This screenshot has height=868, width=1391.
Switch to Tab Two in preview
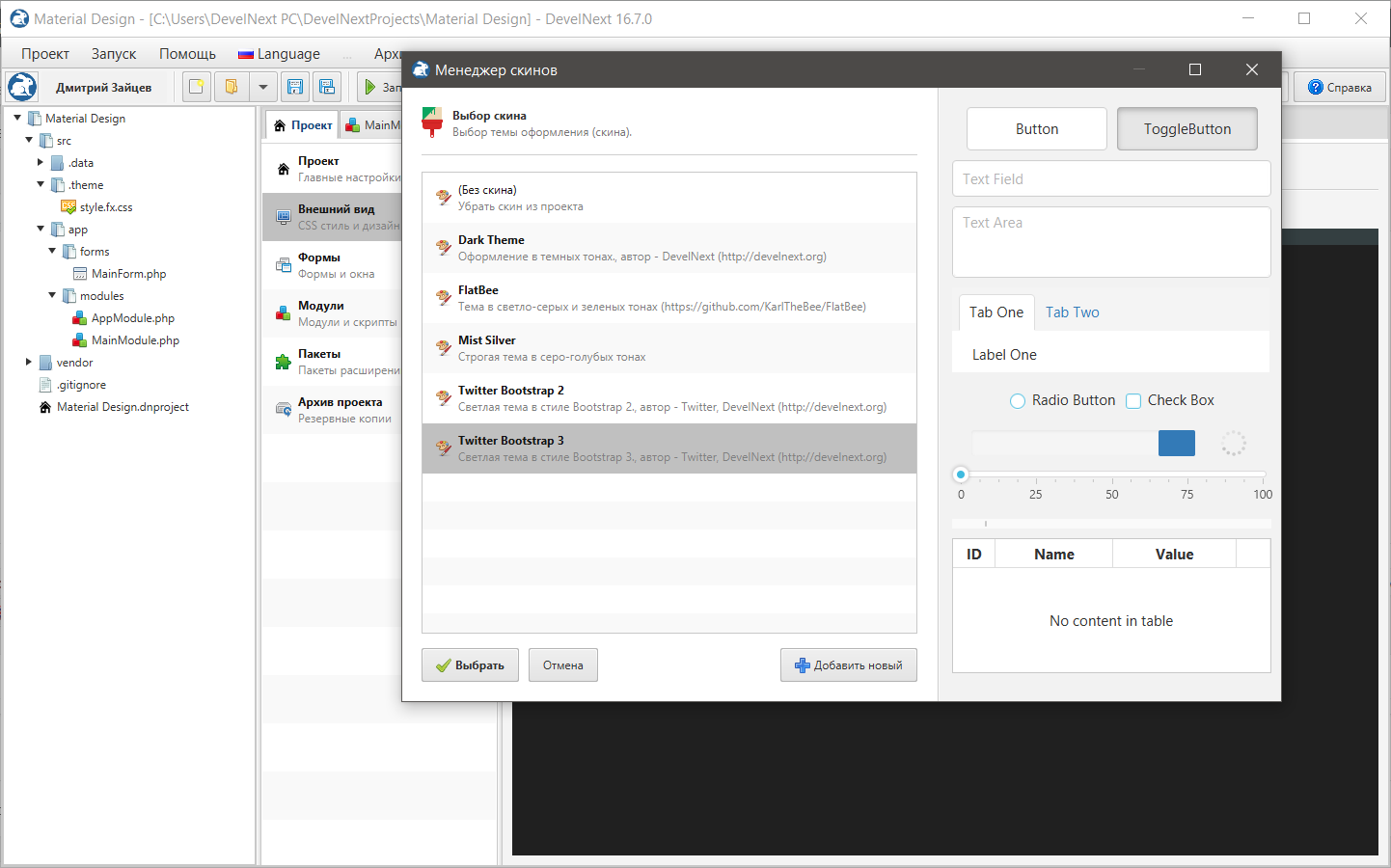[1072, 312]
